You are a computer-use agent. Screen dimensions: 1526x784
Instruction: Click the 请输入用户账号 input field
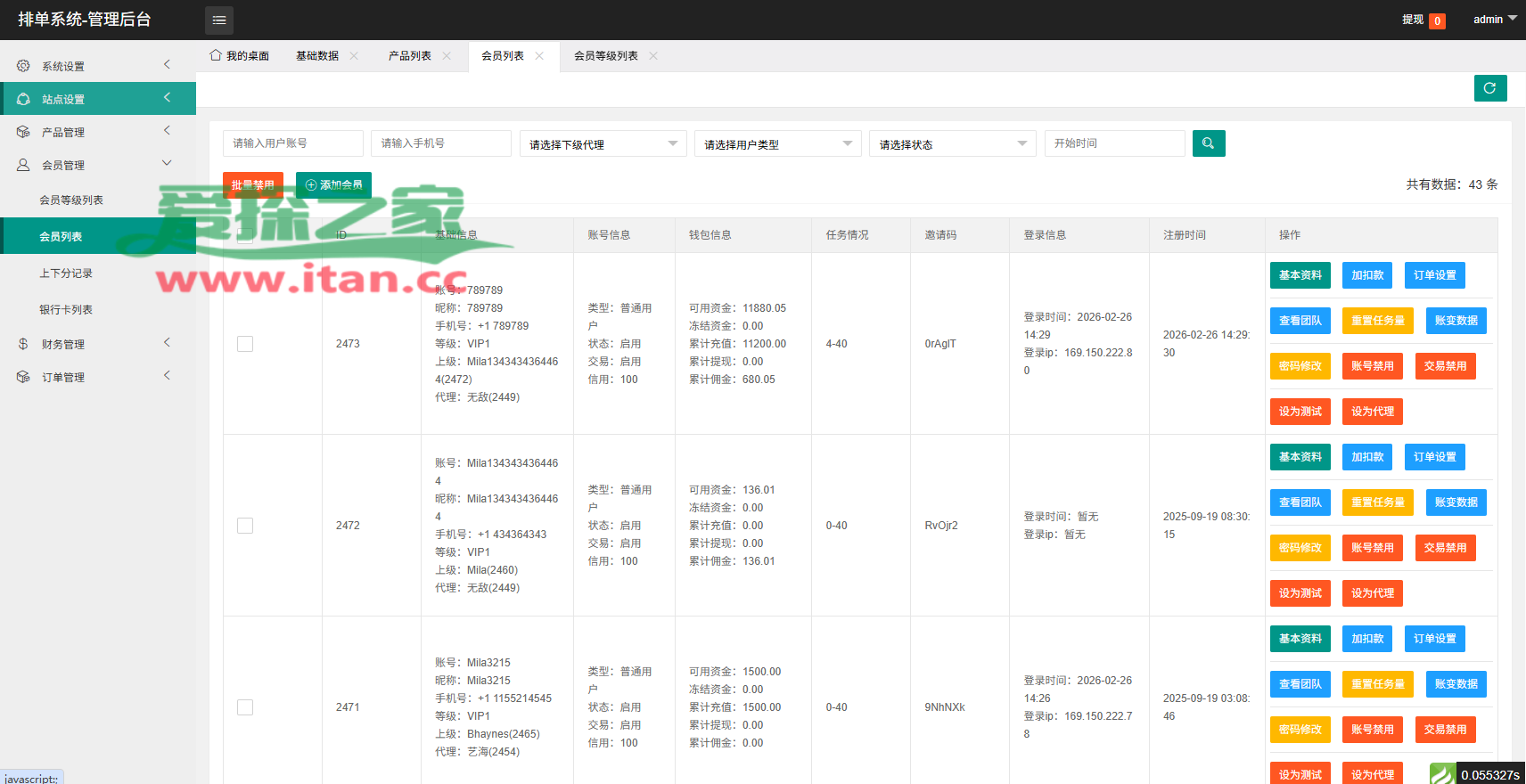(x=292, y=143)
